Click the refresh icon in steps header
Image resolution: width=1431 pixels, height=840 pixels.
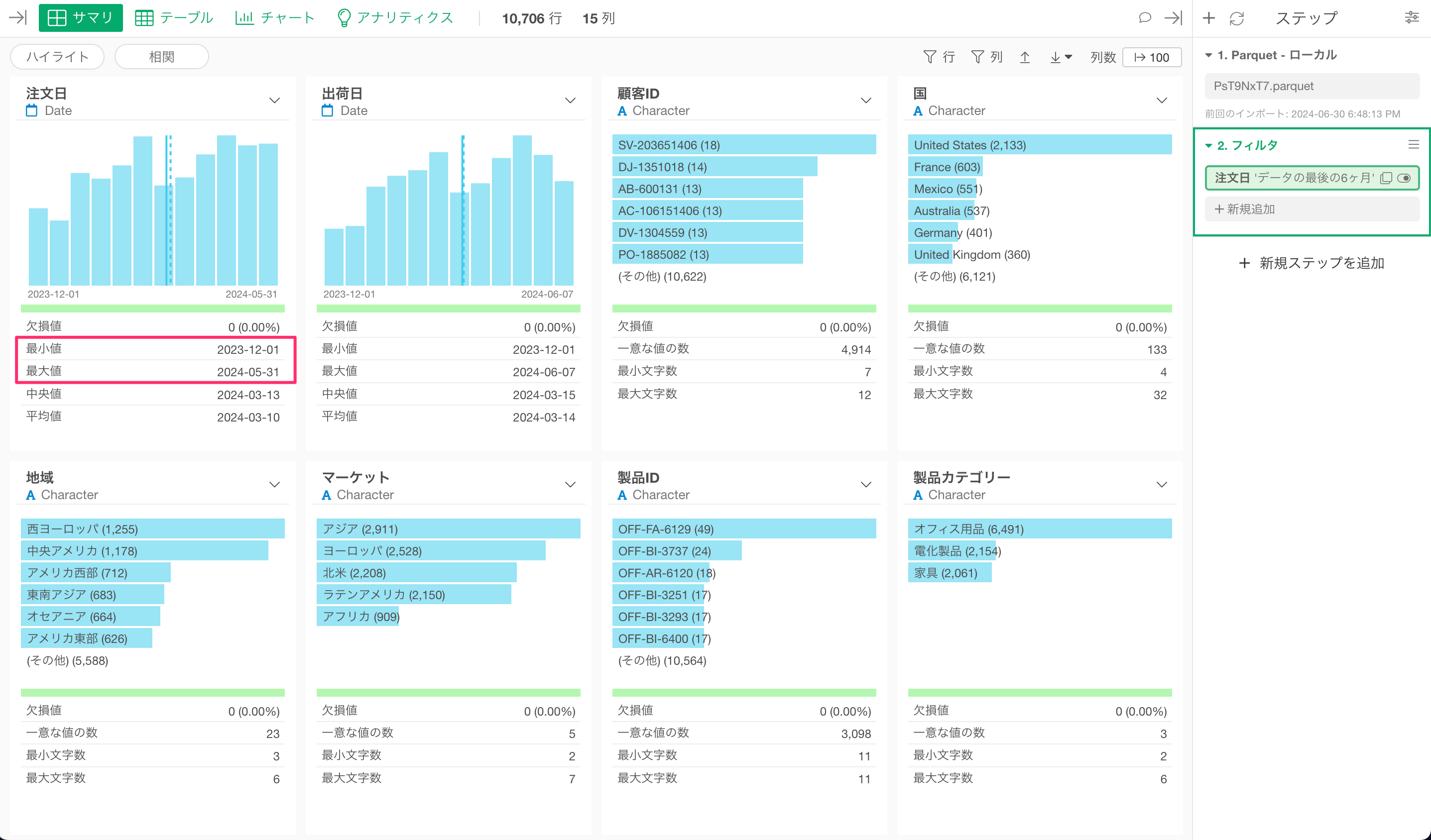1237,18
